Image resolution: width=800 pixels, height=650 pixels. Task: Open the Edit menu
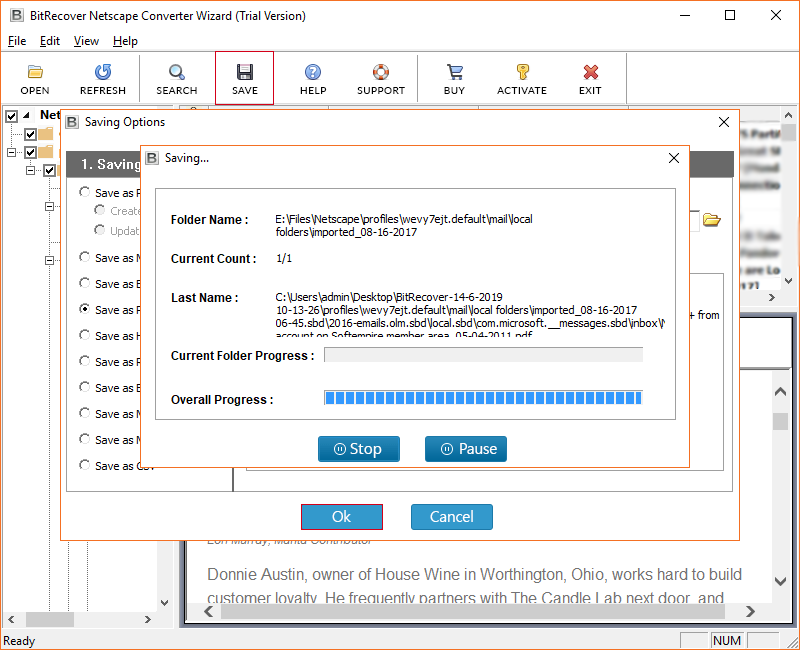pos(49,41)
